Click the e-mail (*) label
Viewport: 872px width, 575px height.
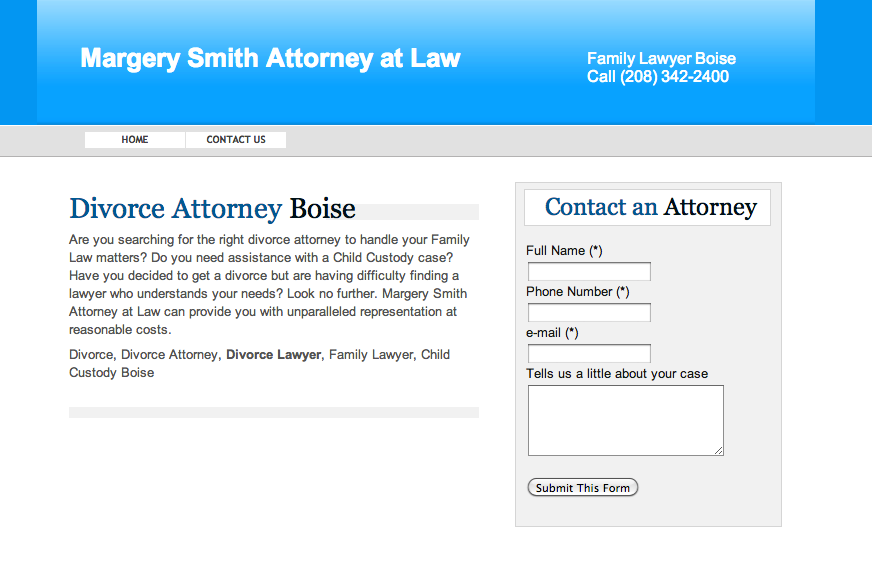coord(552,333)
